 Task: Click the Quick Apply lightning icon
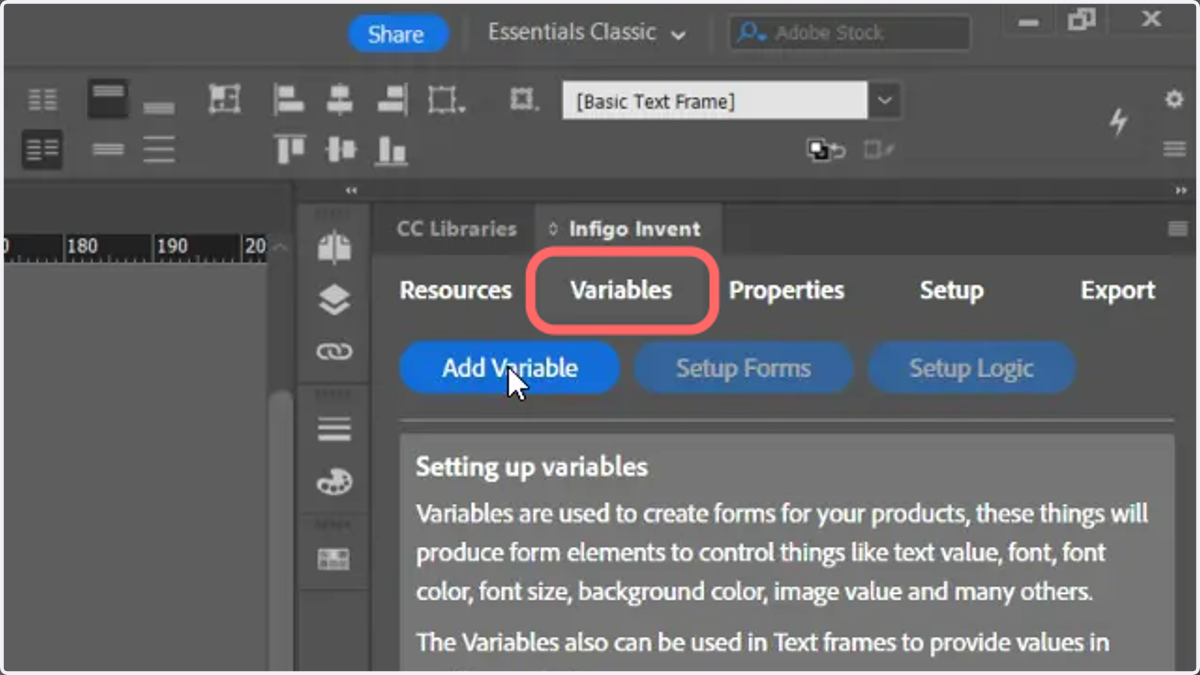(1119, 122)
